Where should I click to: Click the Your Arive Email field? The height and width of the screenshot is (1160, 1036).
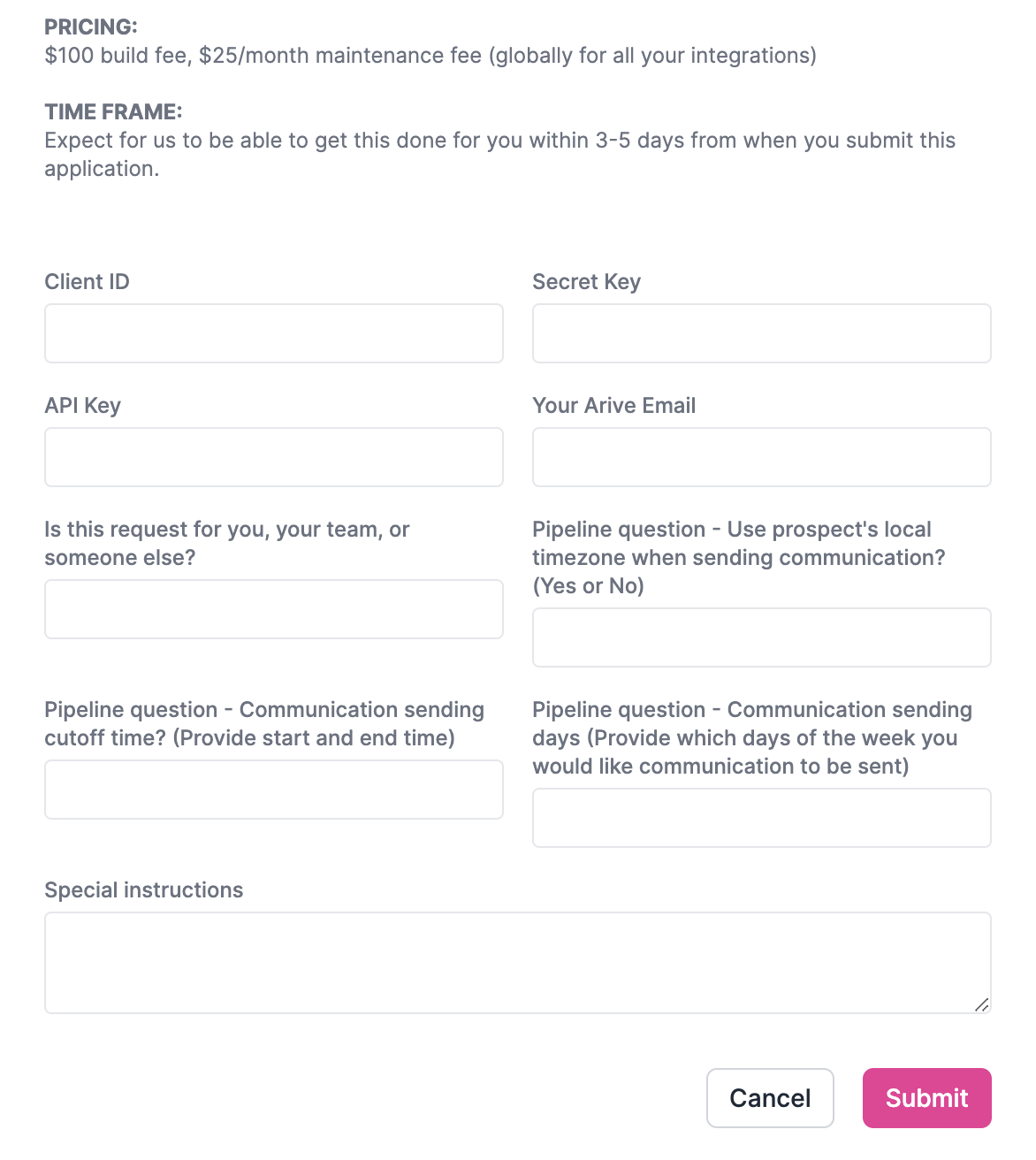pos(762,457)
